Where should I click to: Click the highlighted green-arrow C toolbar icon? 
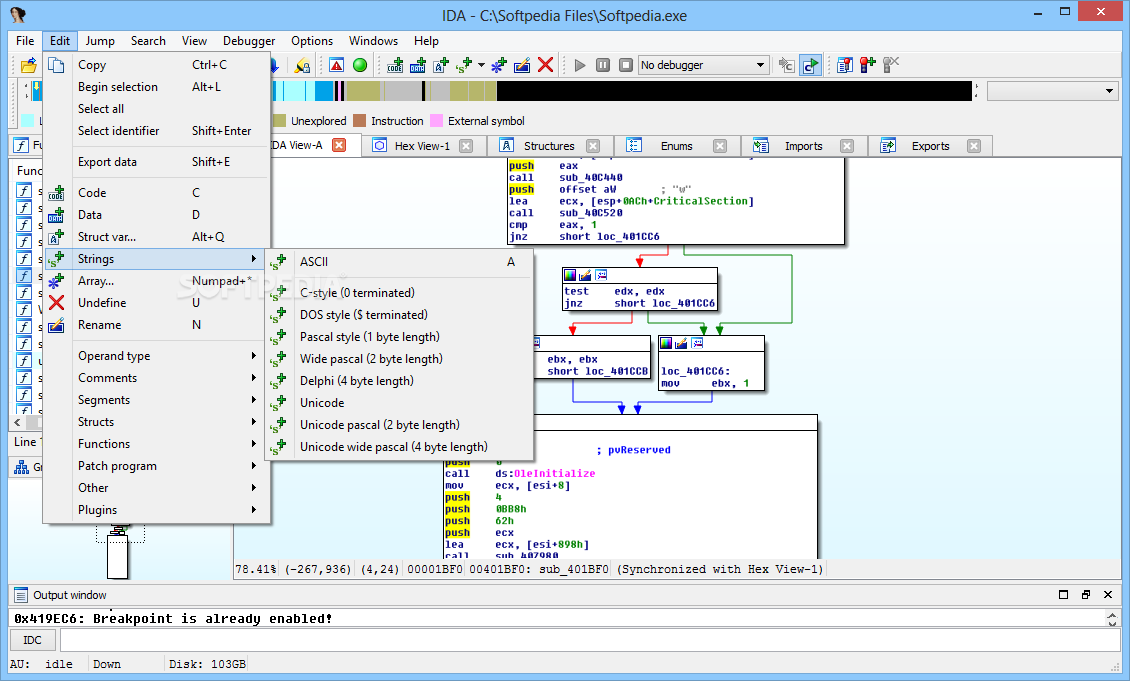(x=811, y=65)
